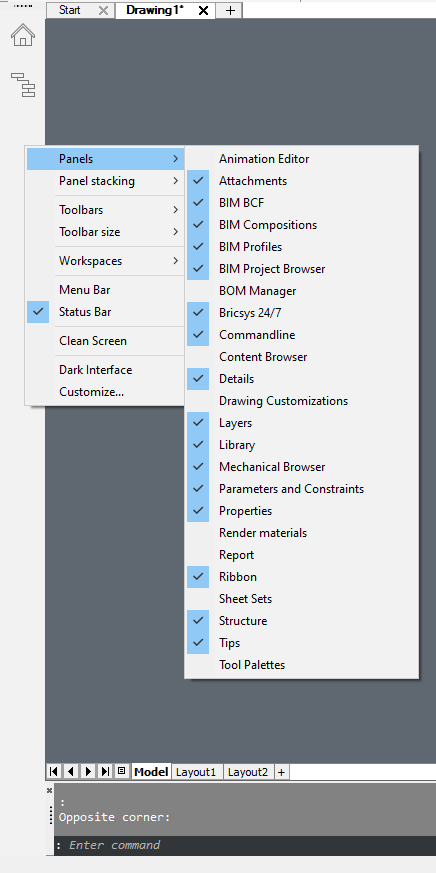Open the layout list icon beside Model

121,771
